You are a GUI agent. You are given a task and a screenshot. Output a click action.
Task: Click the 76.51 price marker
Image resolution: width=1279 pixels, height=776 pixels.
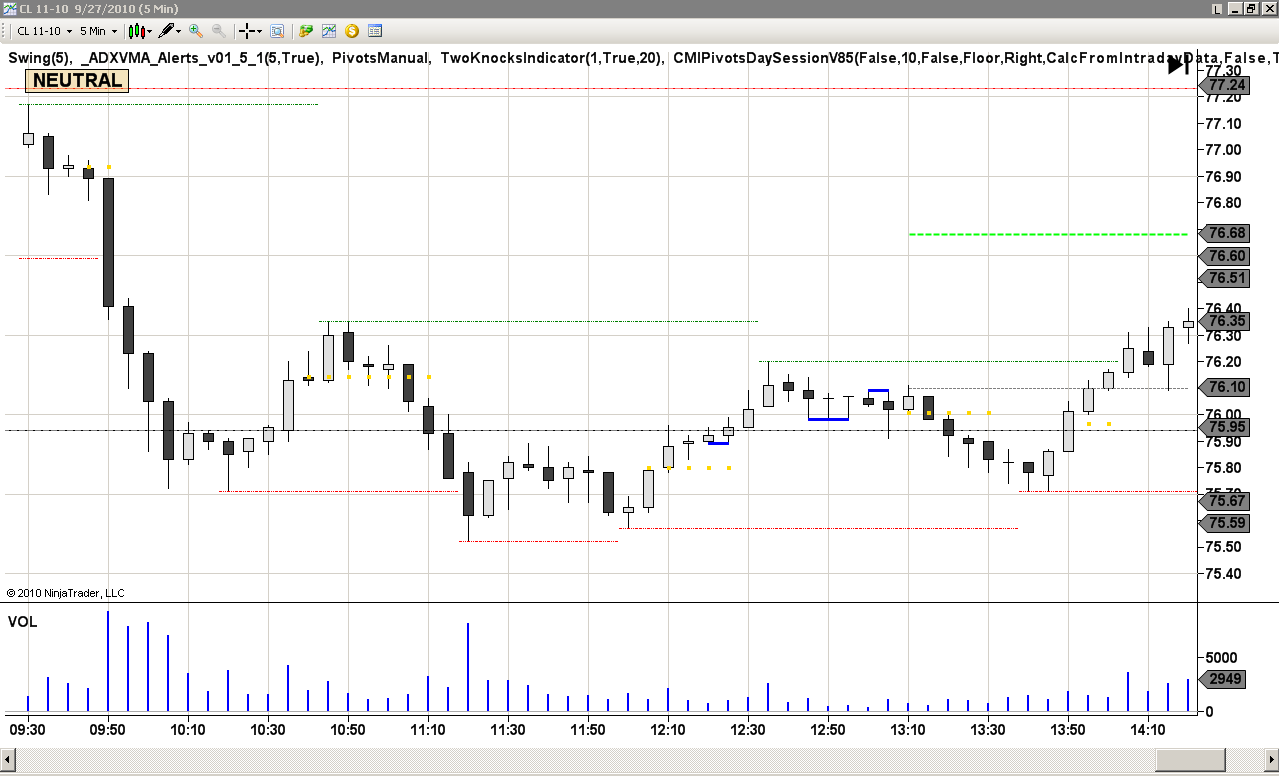coord(1226,278)
